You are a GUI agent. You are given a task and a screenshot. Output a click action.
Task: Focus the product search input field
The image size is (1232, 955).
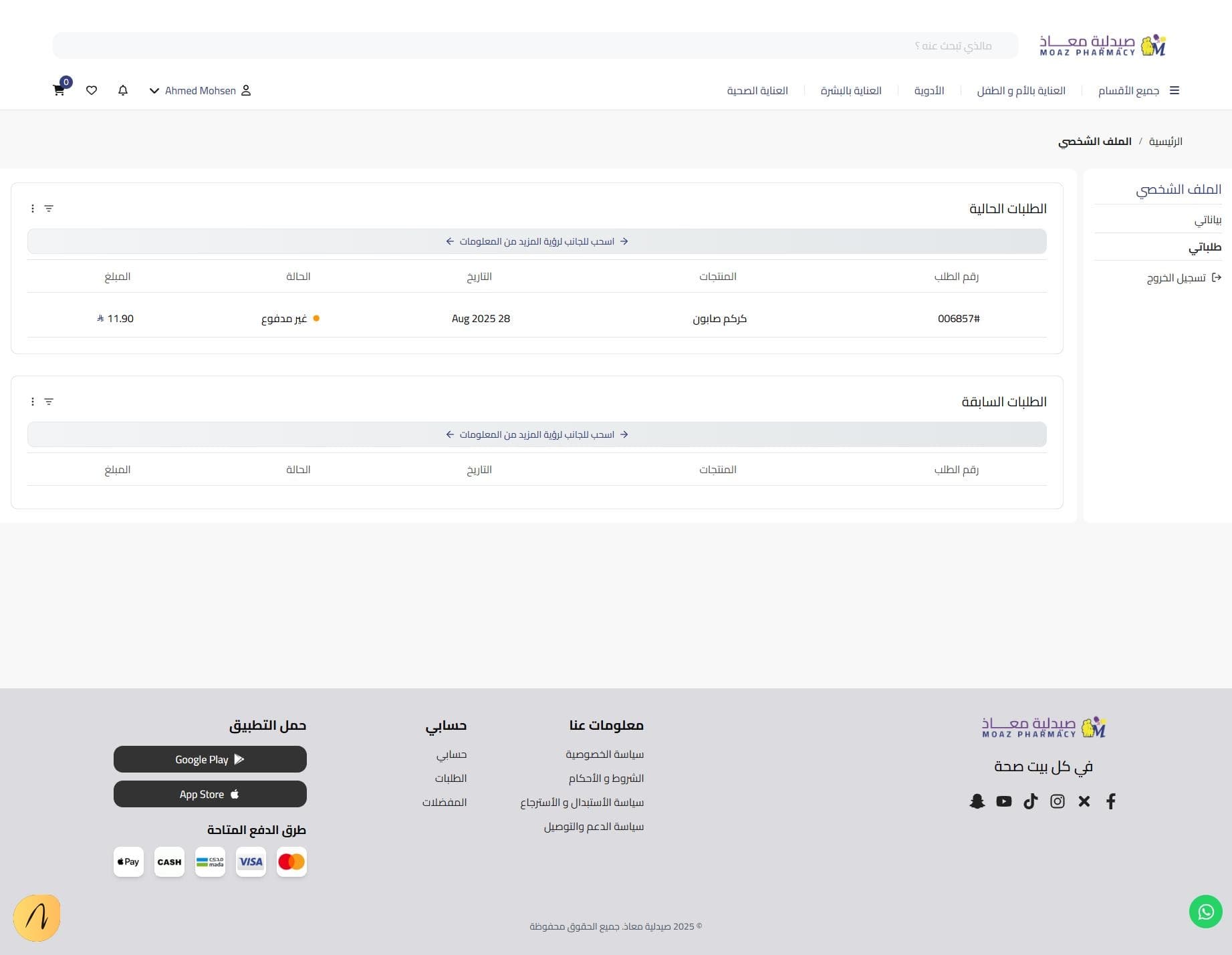pyautogui.click(x=535, y=45)
